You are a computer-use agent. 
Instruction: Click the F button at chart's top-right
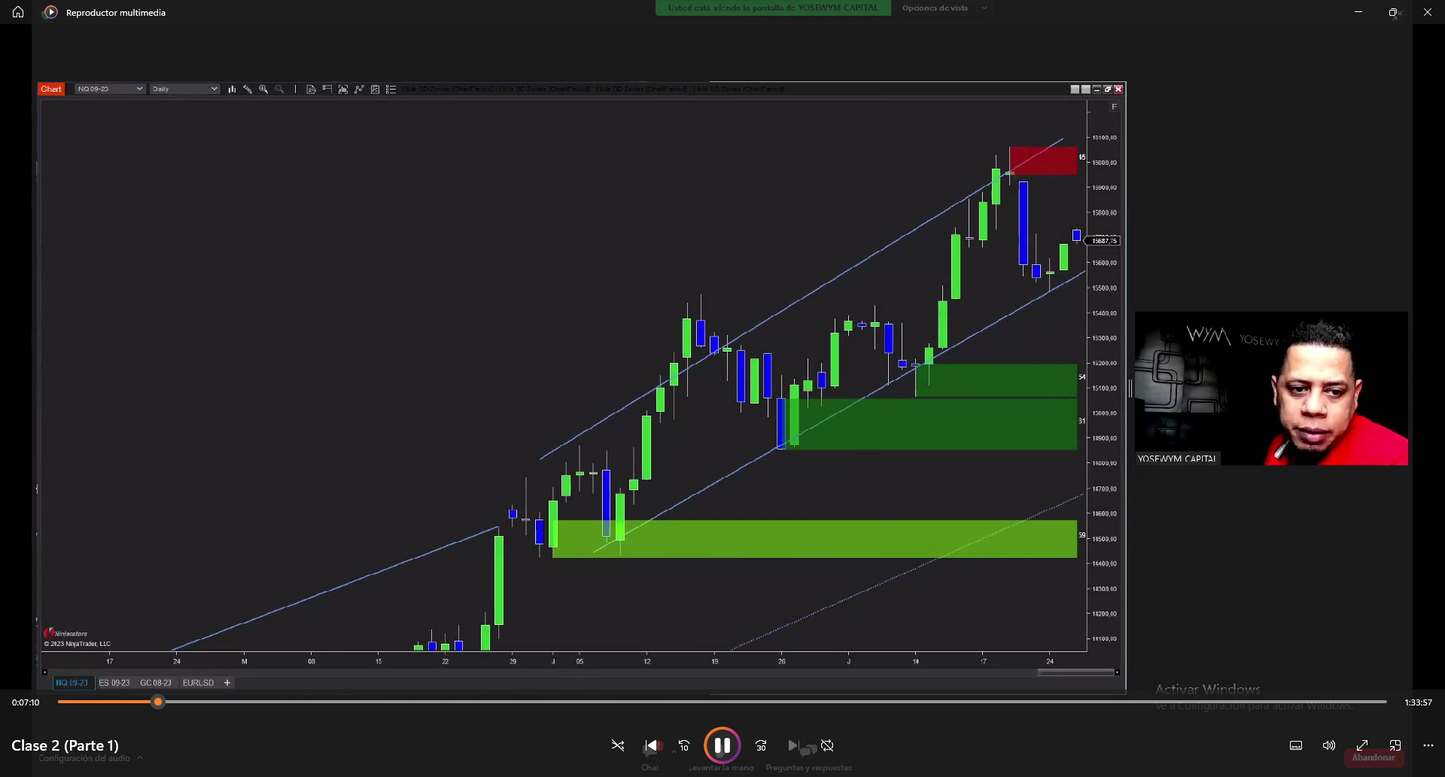(x=1114, y=106)
